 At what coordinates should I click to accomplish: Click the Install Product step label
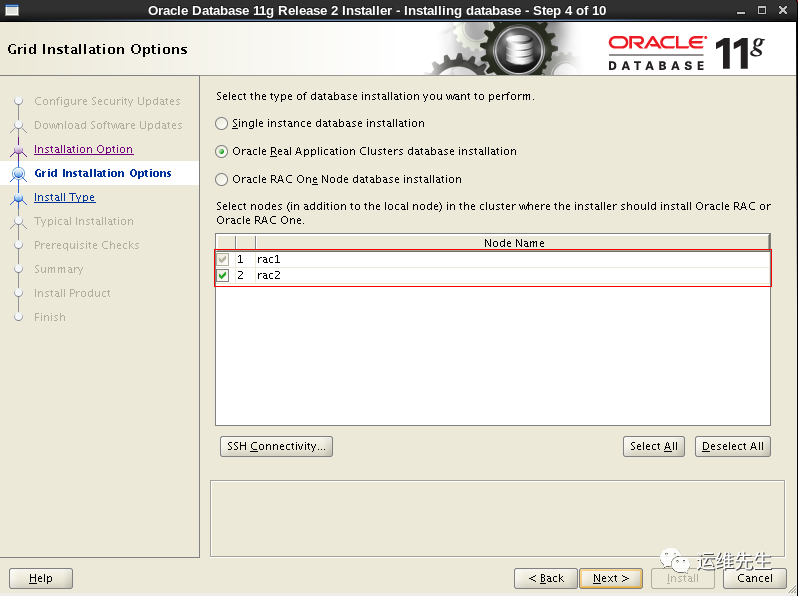[72, 293]
